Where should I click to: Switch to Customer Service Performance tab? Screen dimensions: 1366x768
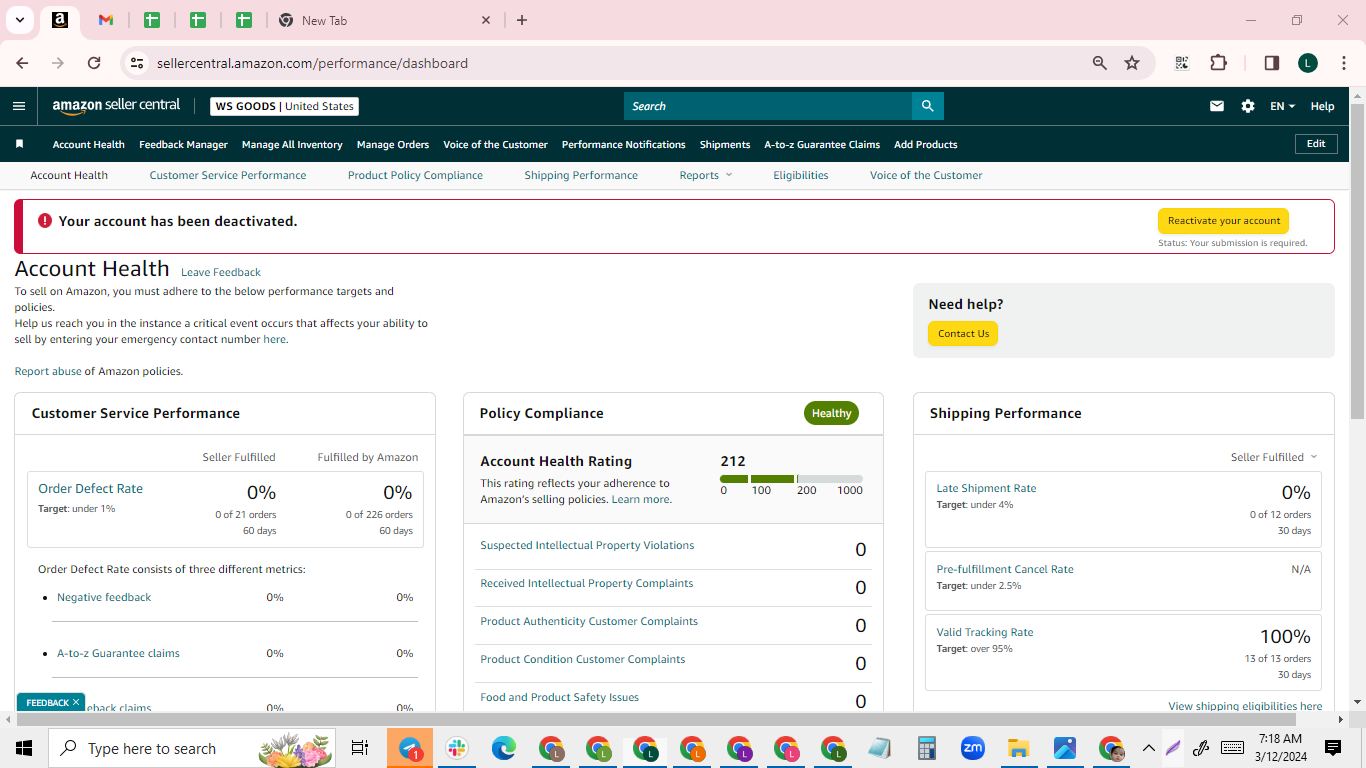[x=228, y=175]
